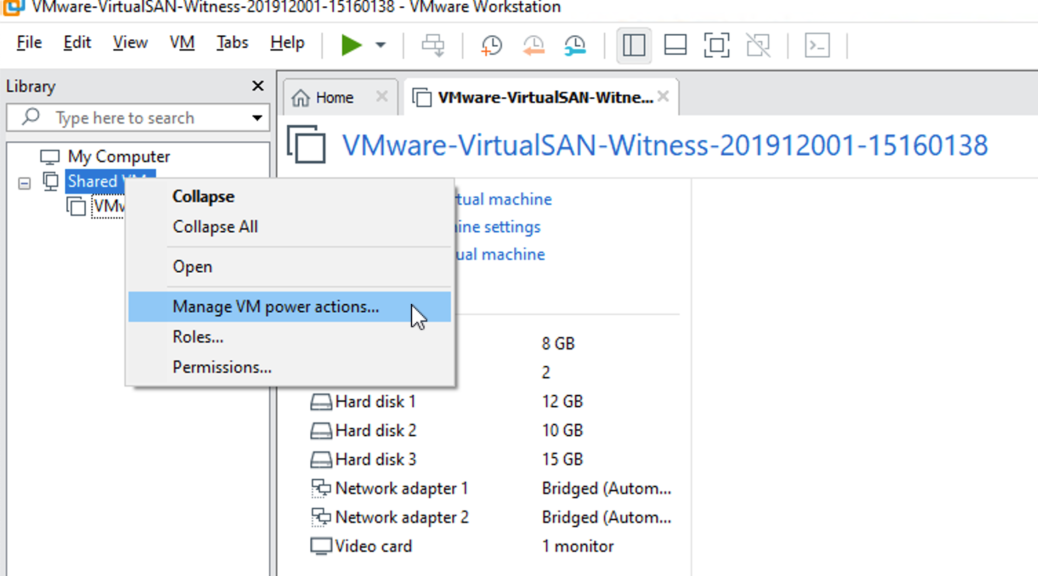The width and height of the screenshot is (1038, 576).
Task: Enter full screen mode icon
Action: pos(716,44)
